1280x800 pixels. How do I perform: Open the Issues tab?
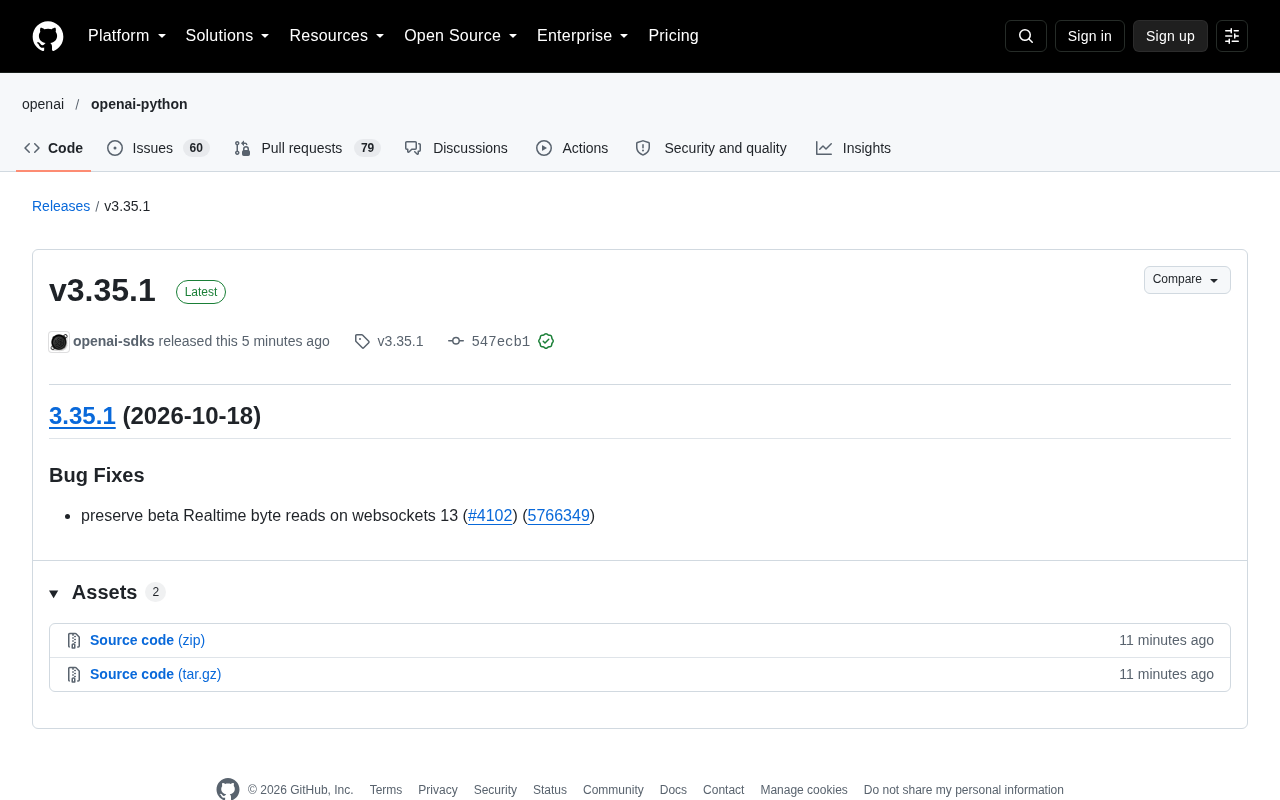tap(158, 148)
